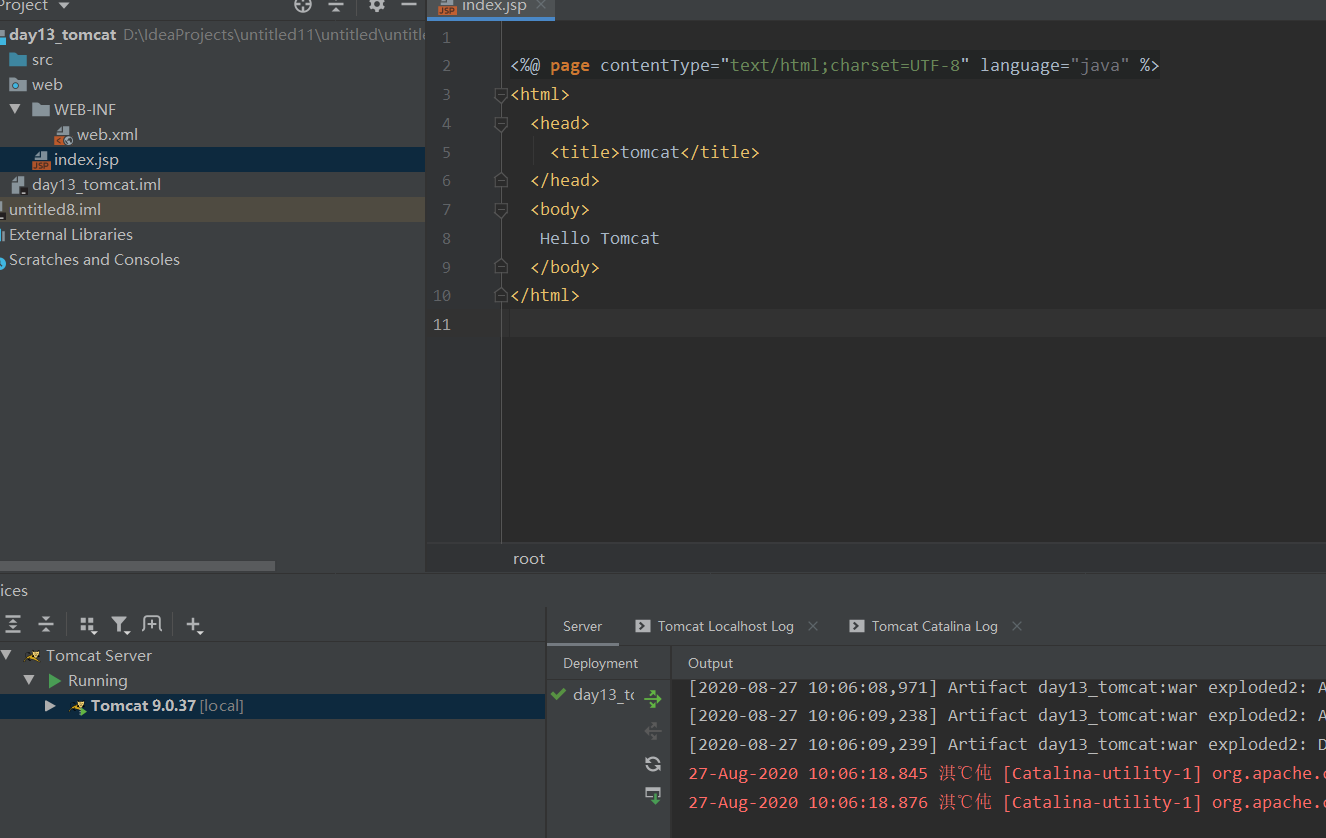The image size is (1326, 838).
Task: Click the green Deploy All arrow icon
Action: (x=653, y=699)
